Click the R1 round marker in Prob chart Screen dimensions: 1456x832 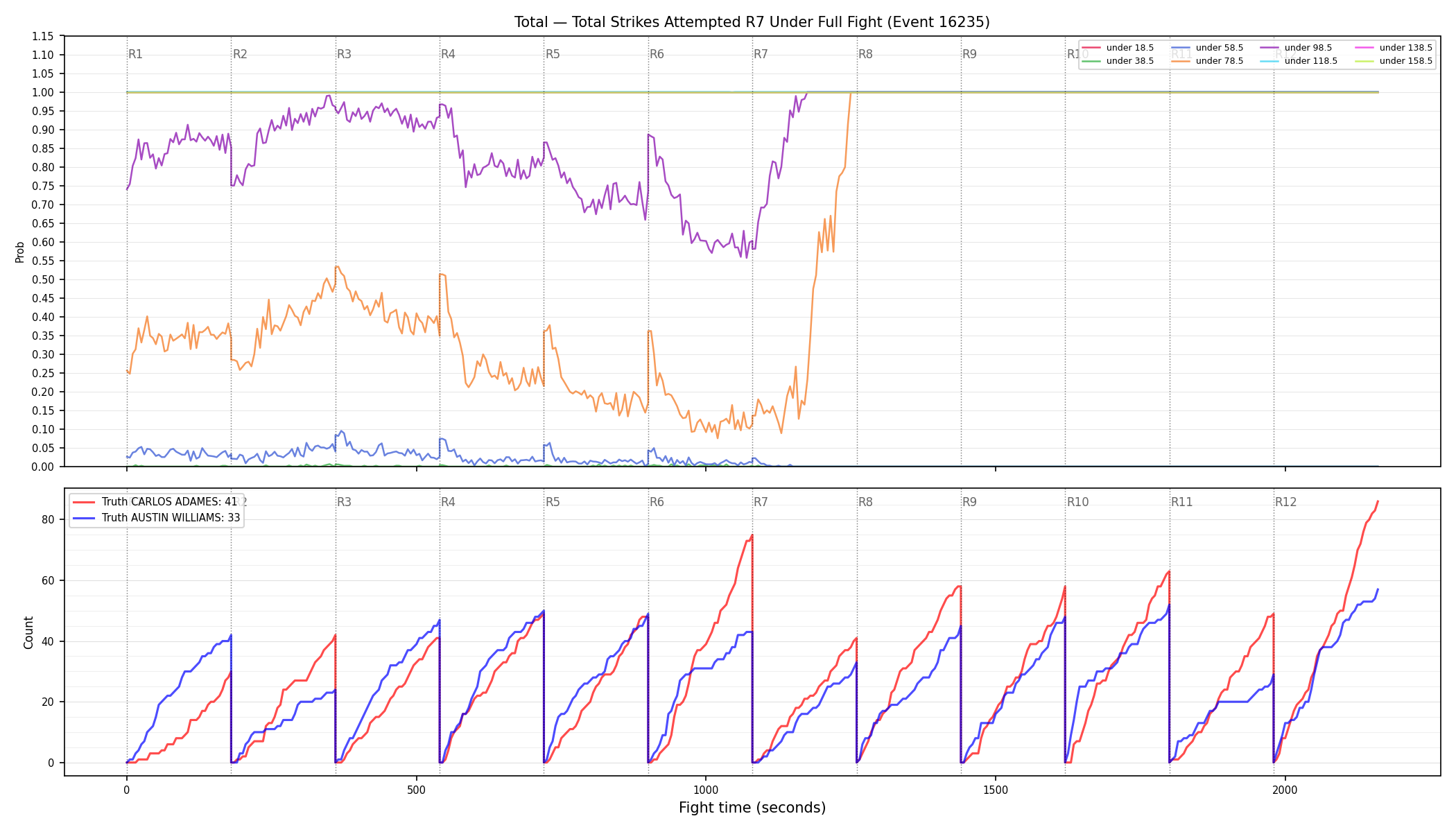click(136, 54)
